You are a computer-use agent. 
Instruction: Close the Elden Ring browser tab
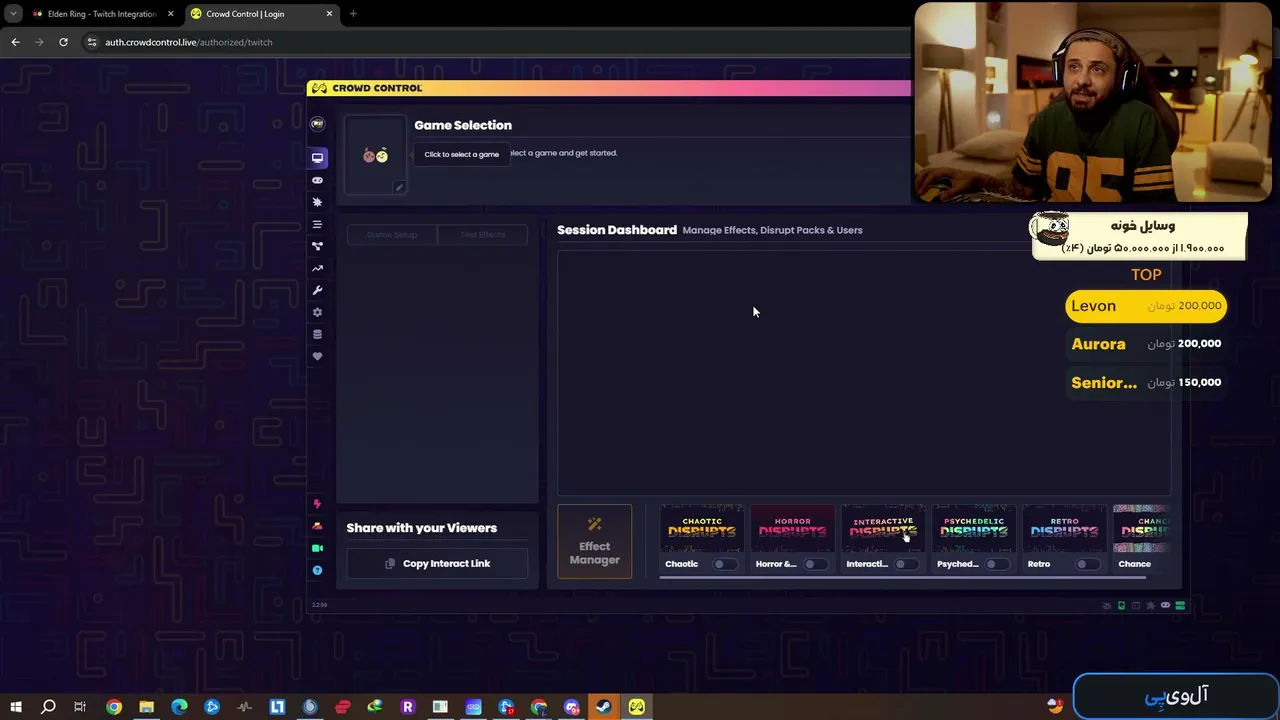(170, 14)
